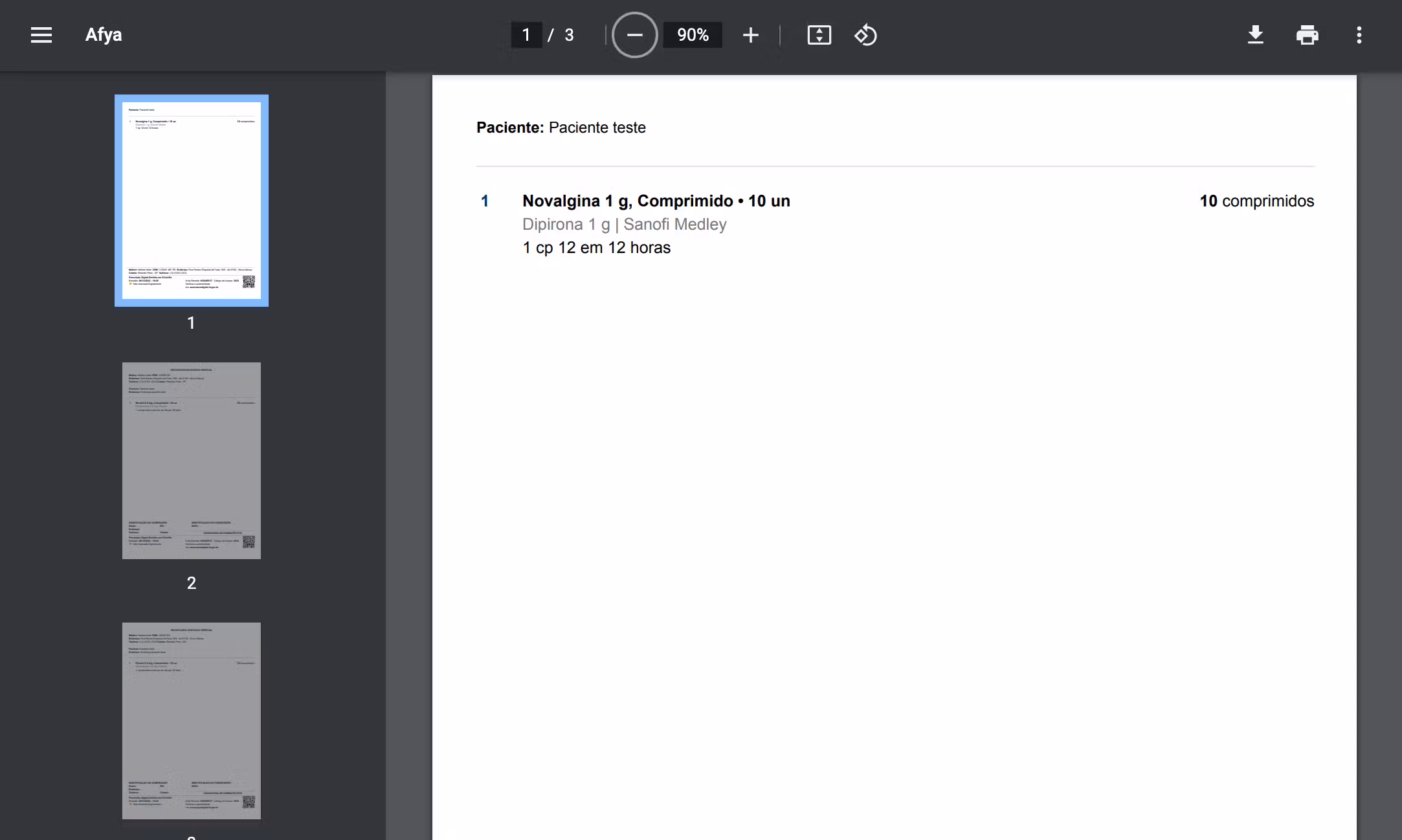Click the fit to page icon

pos(819,35)
